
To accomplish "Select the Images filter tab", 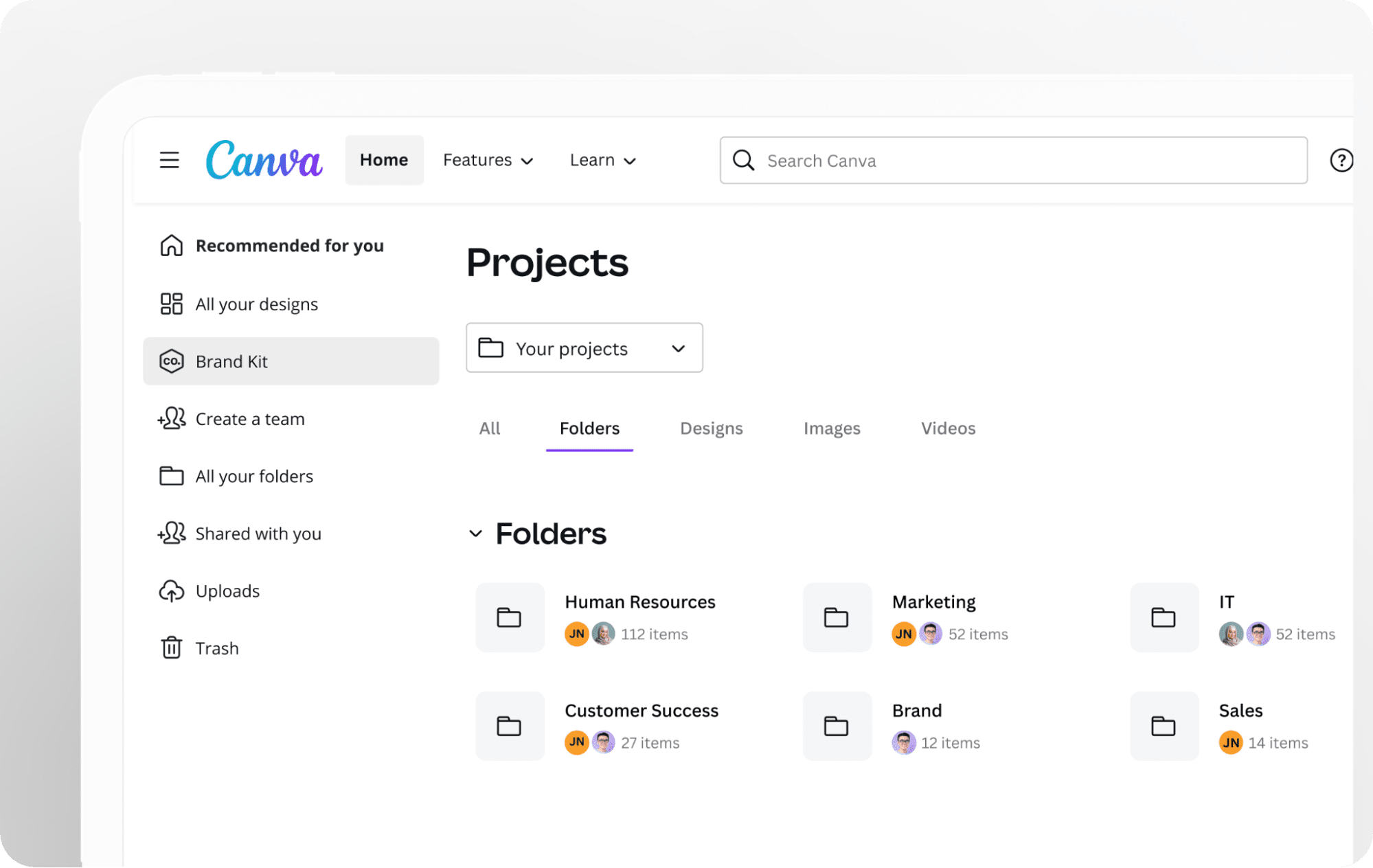I will coord(831,428).
